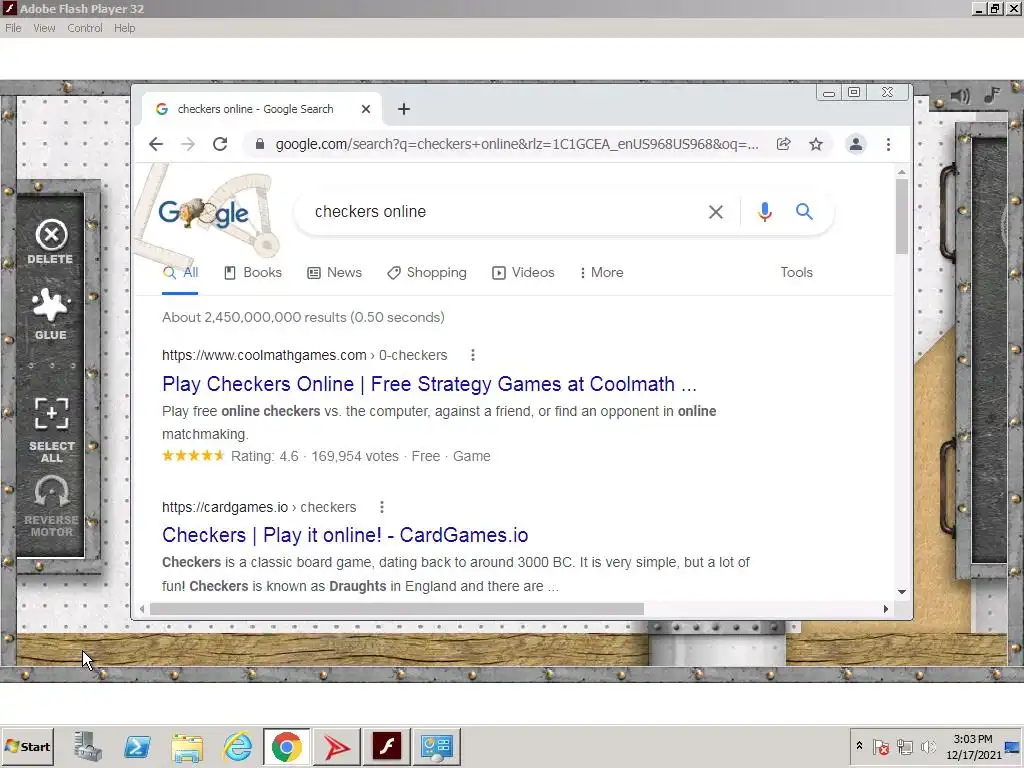The height and width of the screenshot is (768, 1024).
Task: Toggle game music note icon
Action: pos(992,95)
